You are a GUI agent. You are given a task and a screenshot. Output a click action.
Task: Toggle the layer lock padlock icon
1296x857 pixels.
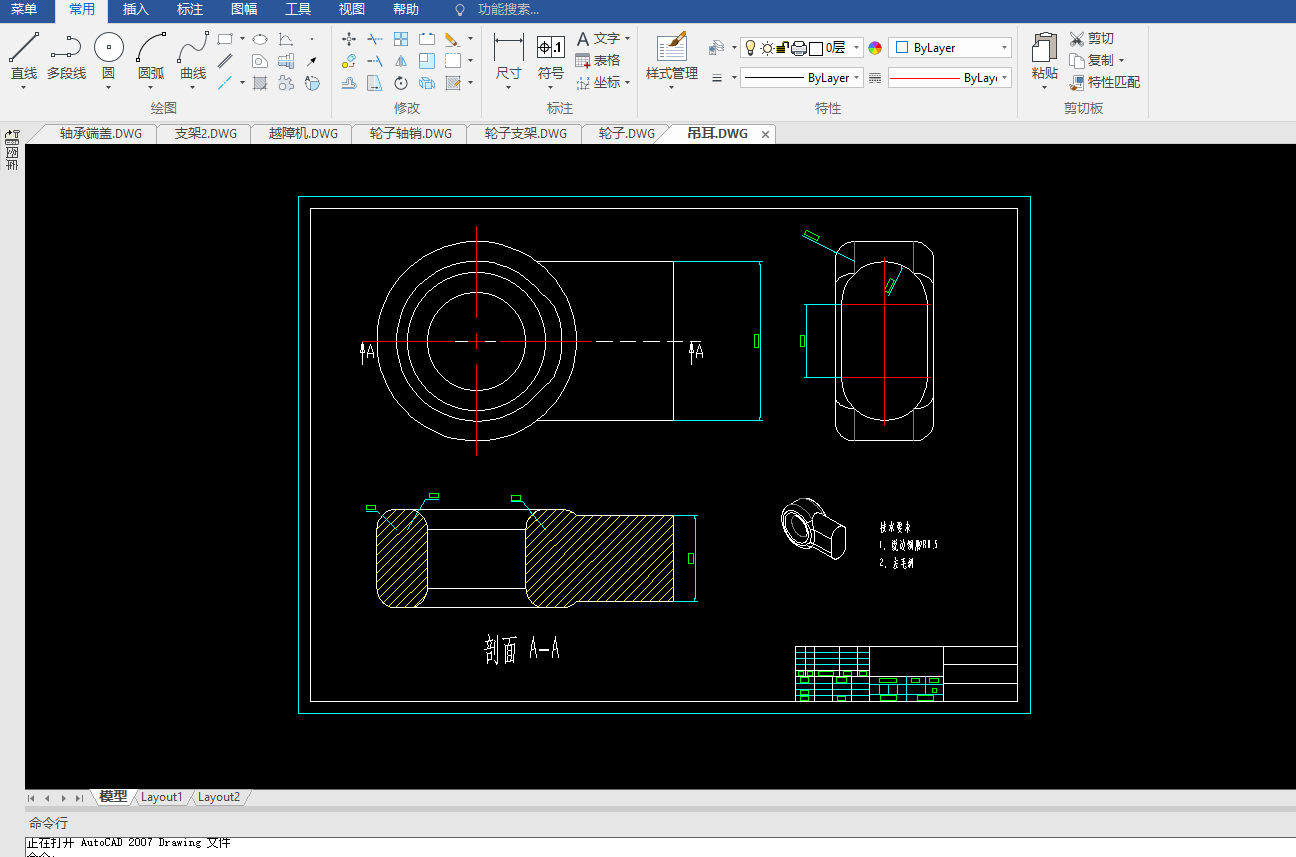point(783,48)
